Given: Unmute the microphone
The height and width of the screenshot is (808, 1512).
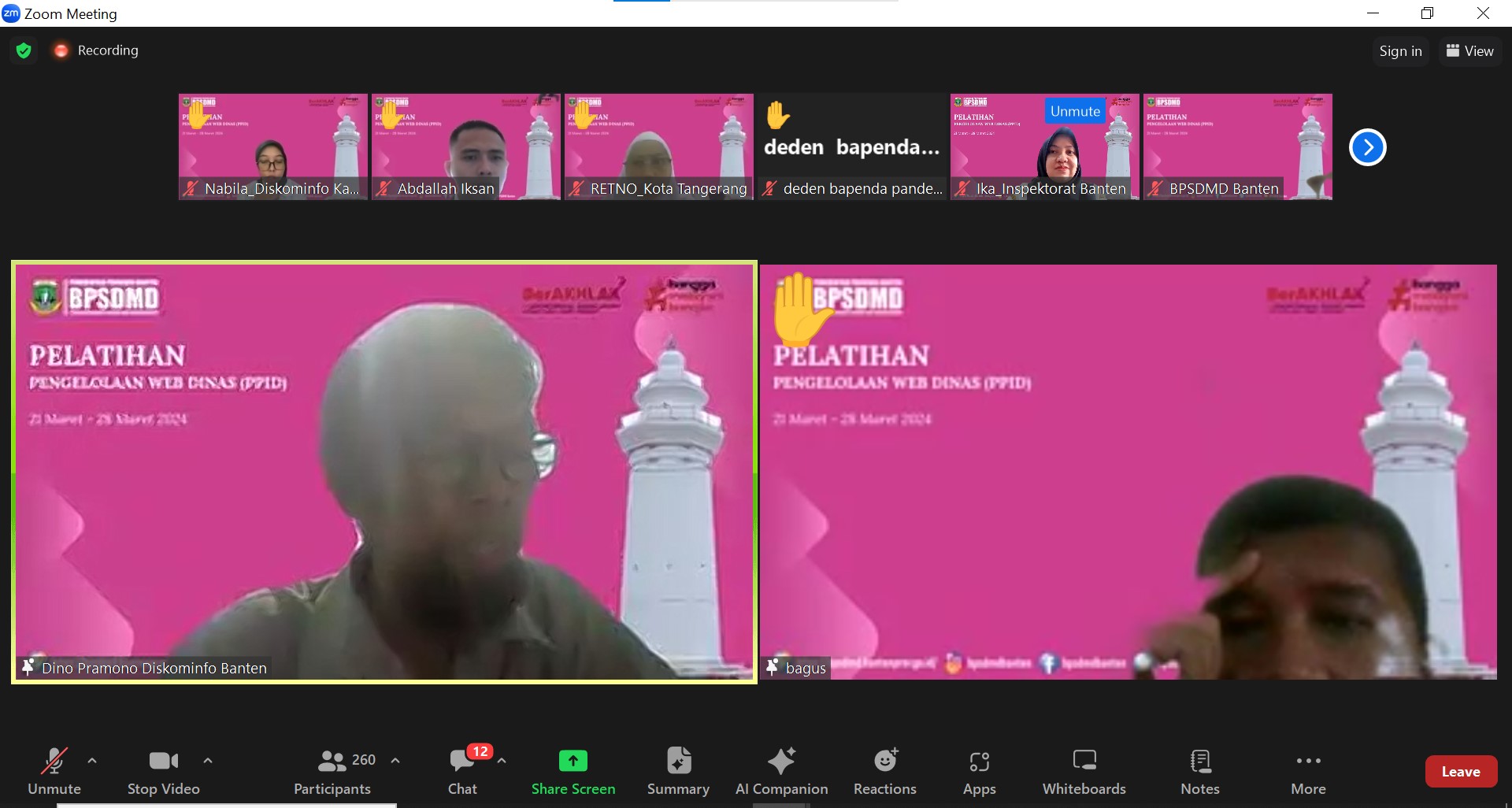Looking at the screenshot, I should [54, 771].
